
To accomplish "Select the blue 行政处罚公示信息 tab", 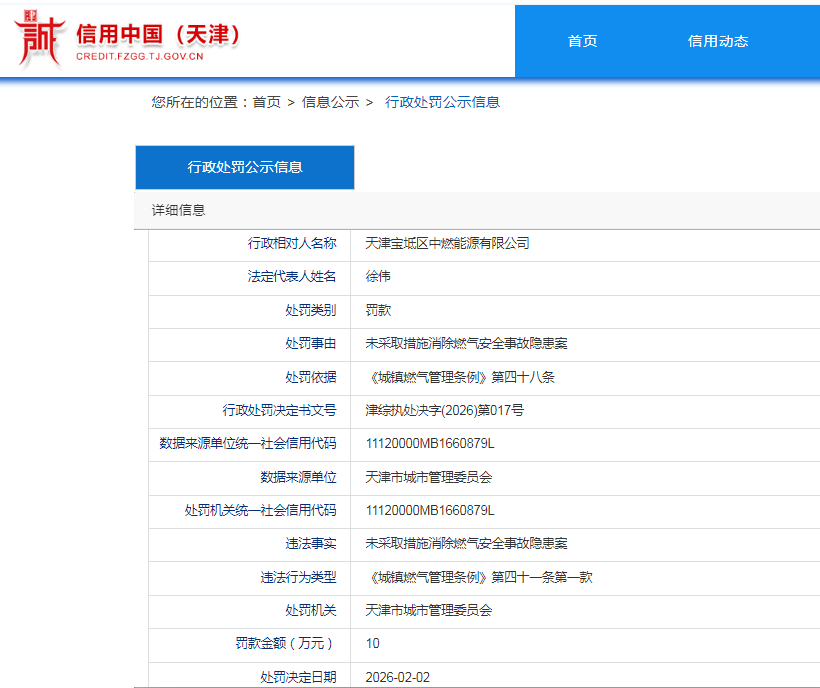I will [245, 167].
